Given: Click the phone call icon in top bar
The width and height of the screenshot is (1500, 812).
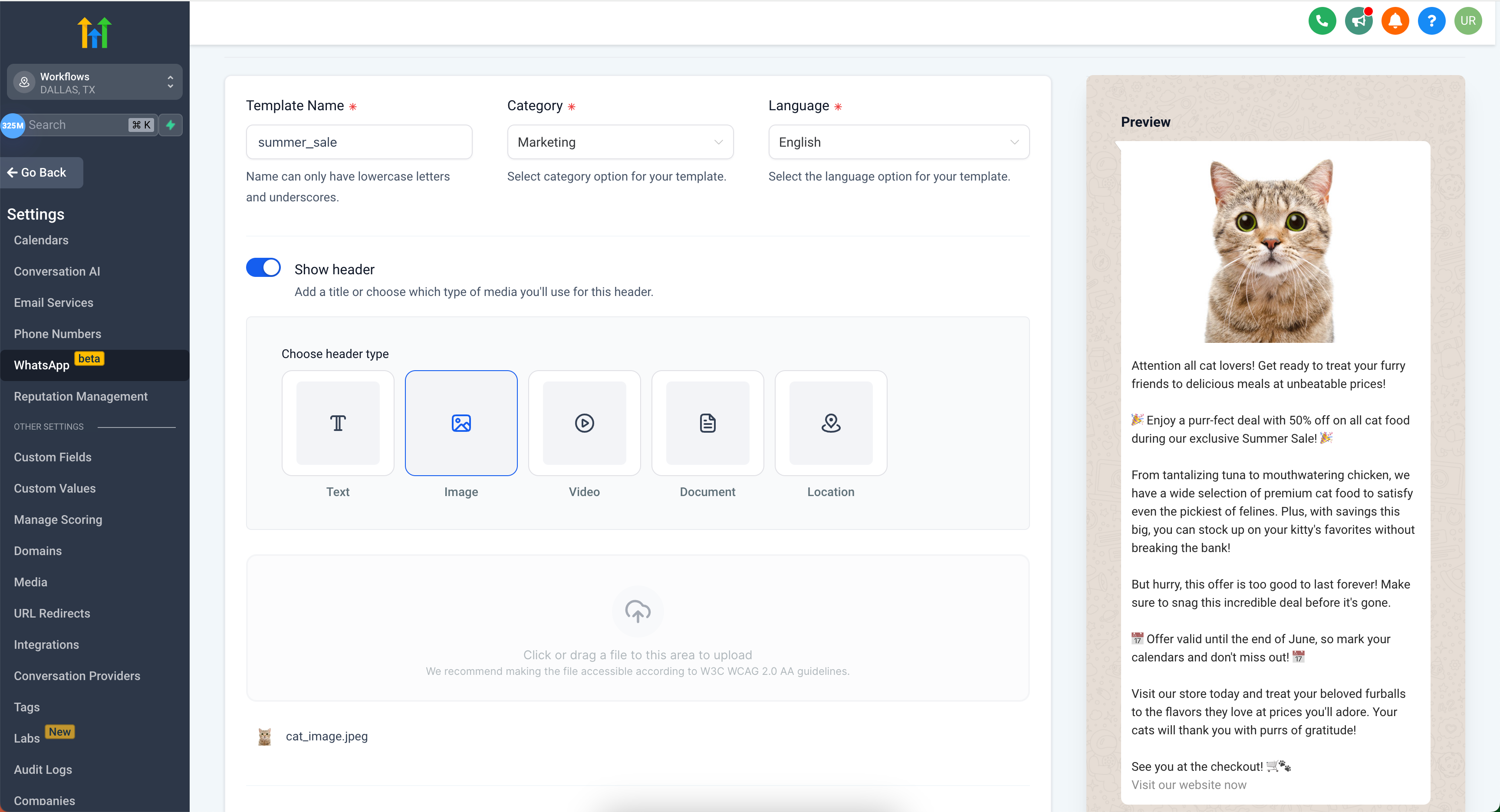Looking at the screenshot, I should 1321,20.
